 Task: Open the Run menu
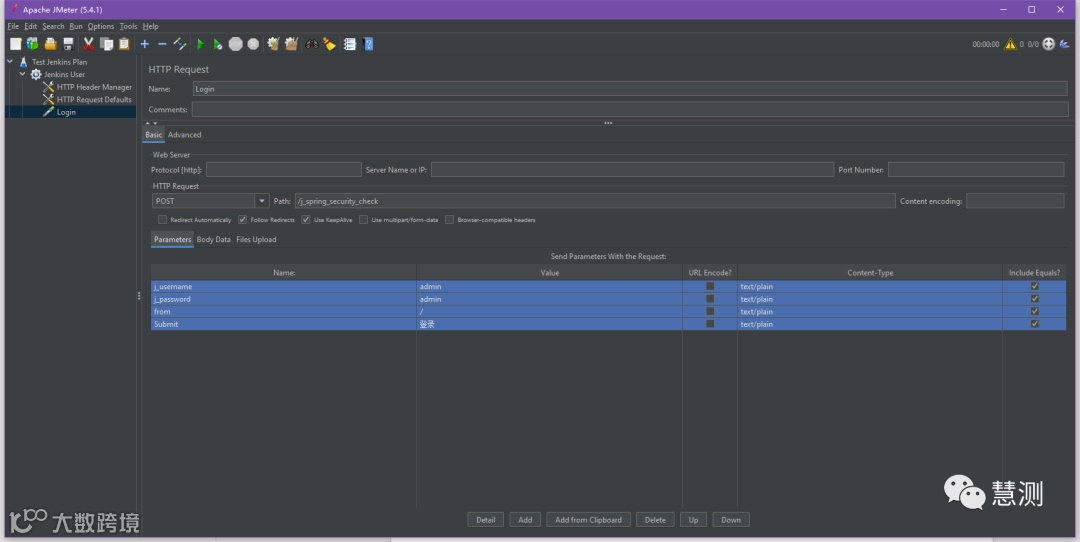[76, 26]
